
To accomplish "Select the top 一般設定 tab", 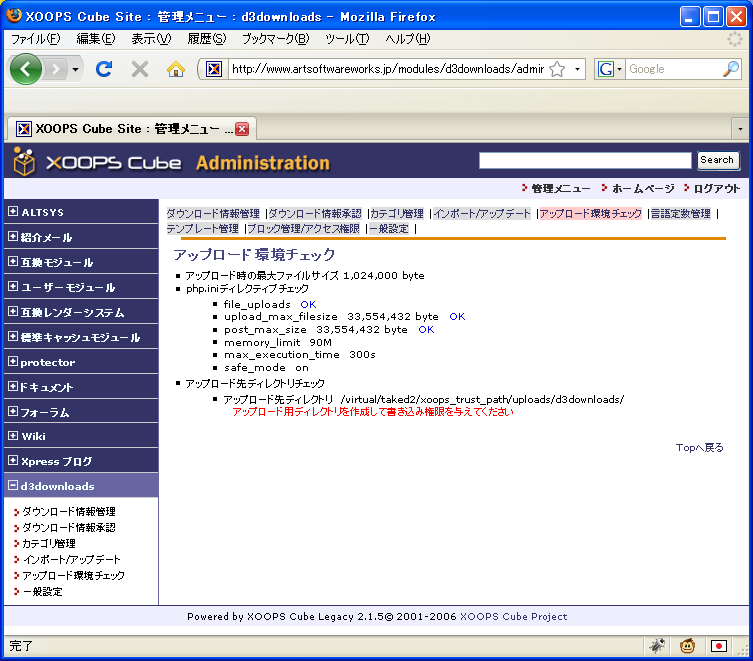I will pos(389,229).
